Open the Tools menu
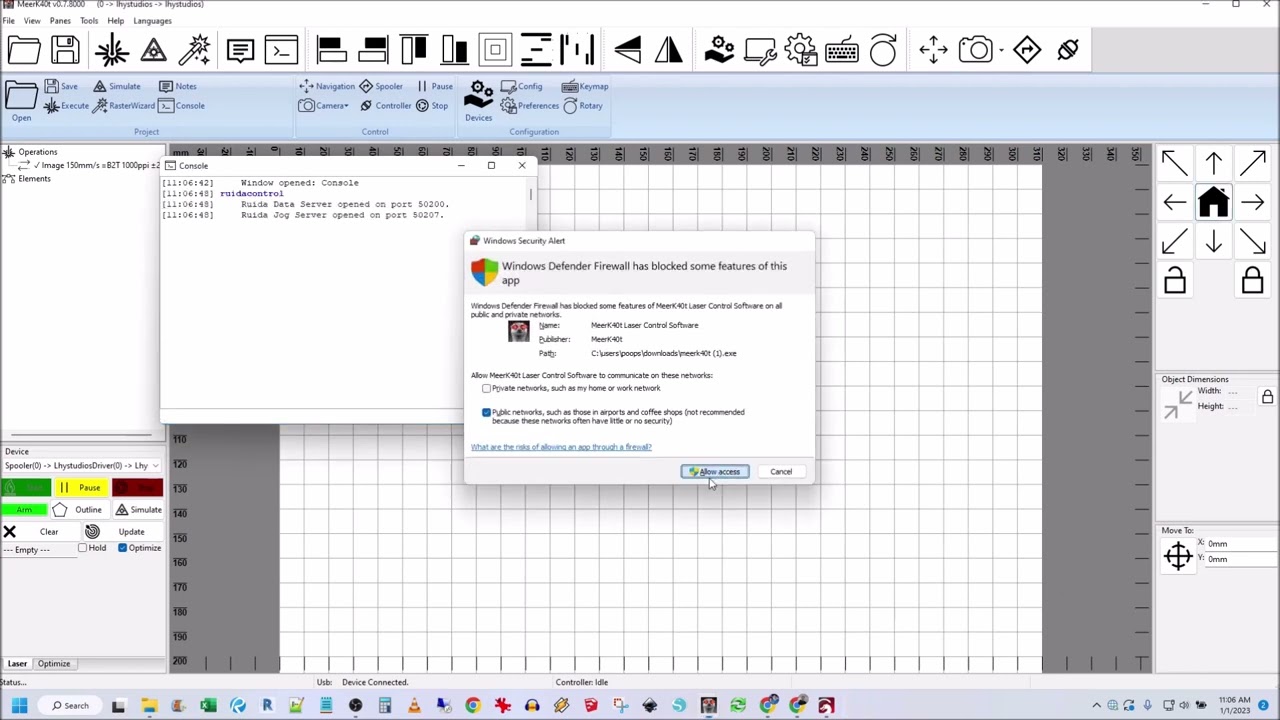1280x720 pixels. 89,21
